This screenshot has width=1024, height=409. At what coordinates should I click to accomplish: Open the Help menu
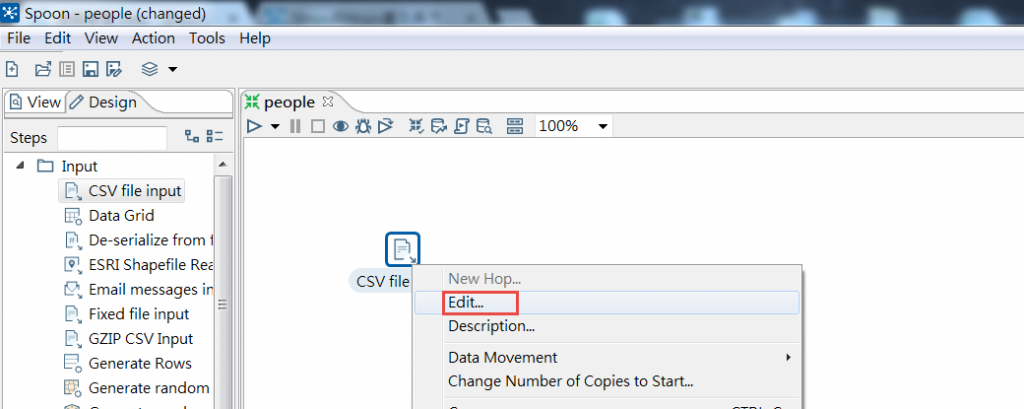(x=255, y=38)
